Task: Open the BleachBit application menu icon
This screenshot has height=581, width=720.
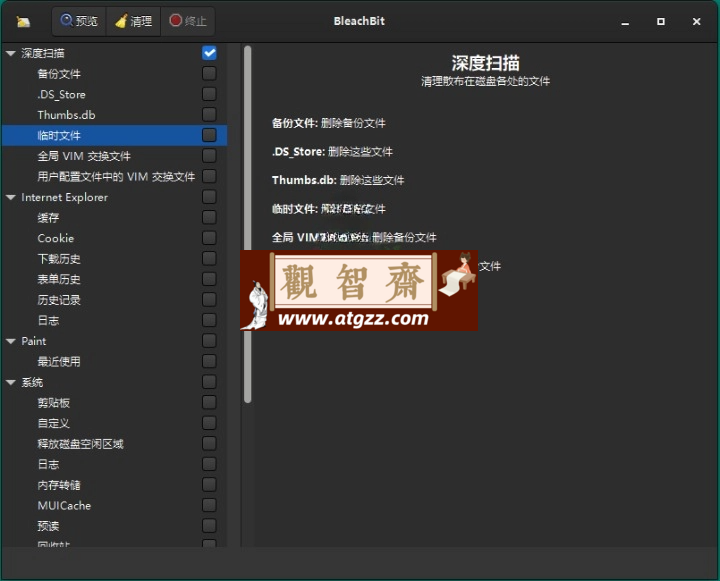Action: coord(23,21)
